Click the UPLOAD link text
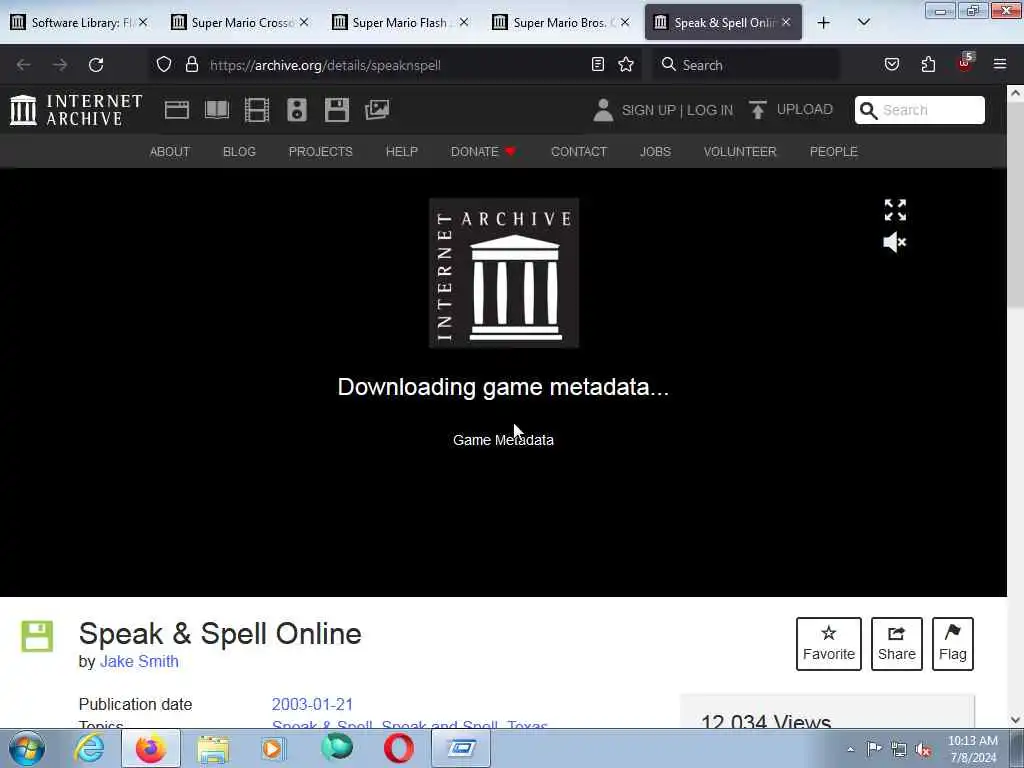 (805, 109)
